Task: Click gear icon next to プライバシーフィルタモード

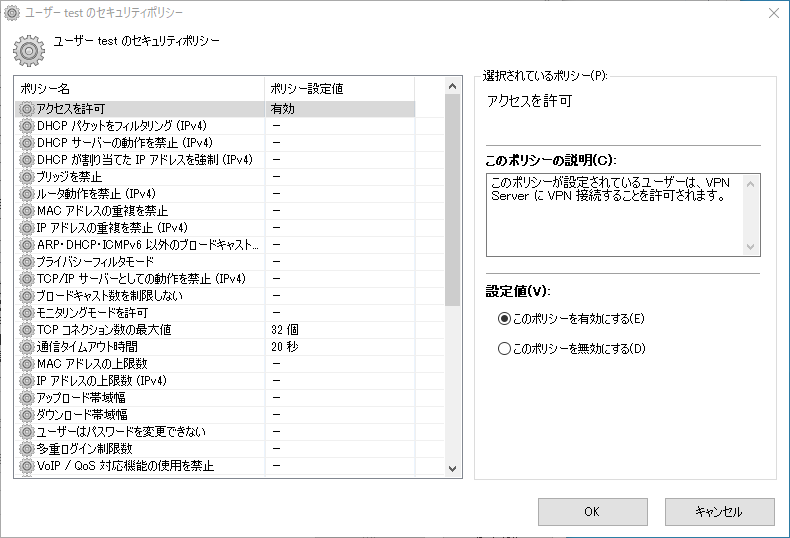Action: pos(26,261)
